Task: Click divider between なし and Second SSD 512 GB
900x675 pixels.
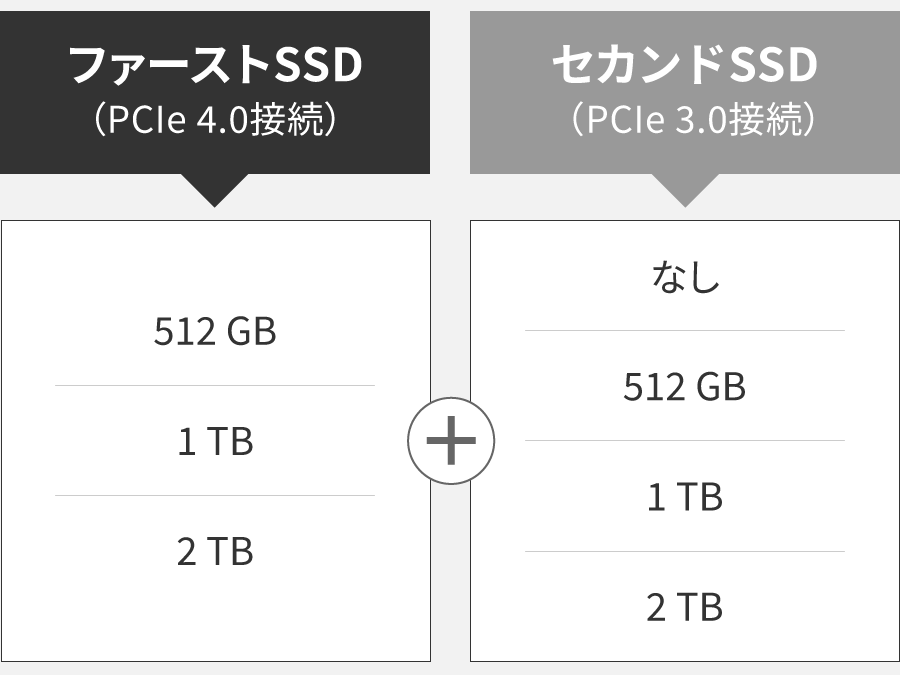Action: point(685,331)
